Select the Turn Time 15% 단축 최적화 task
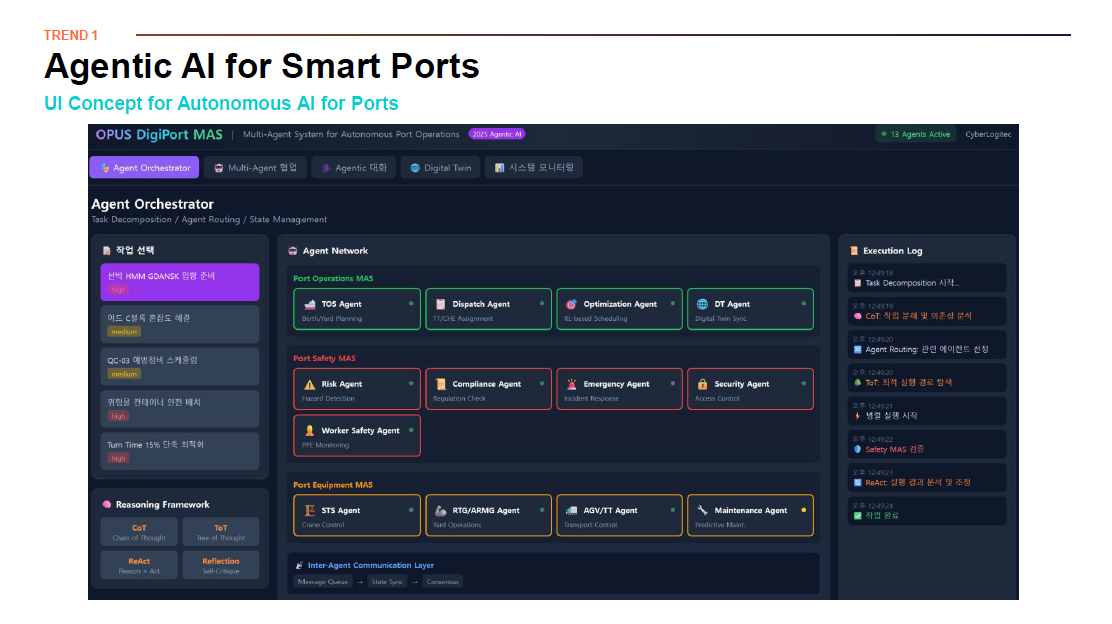Screen dimensions: 1112x624 [x=180, y=451]
